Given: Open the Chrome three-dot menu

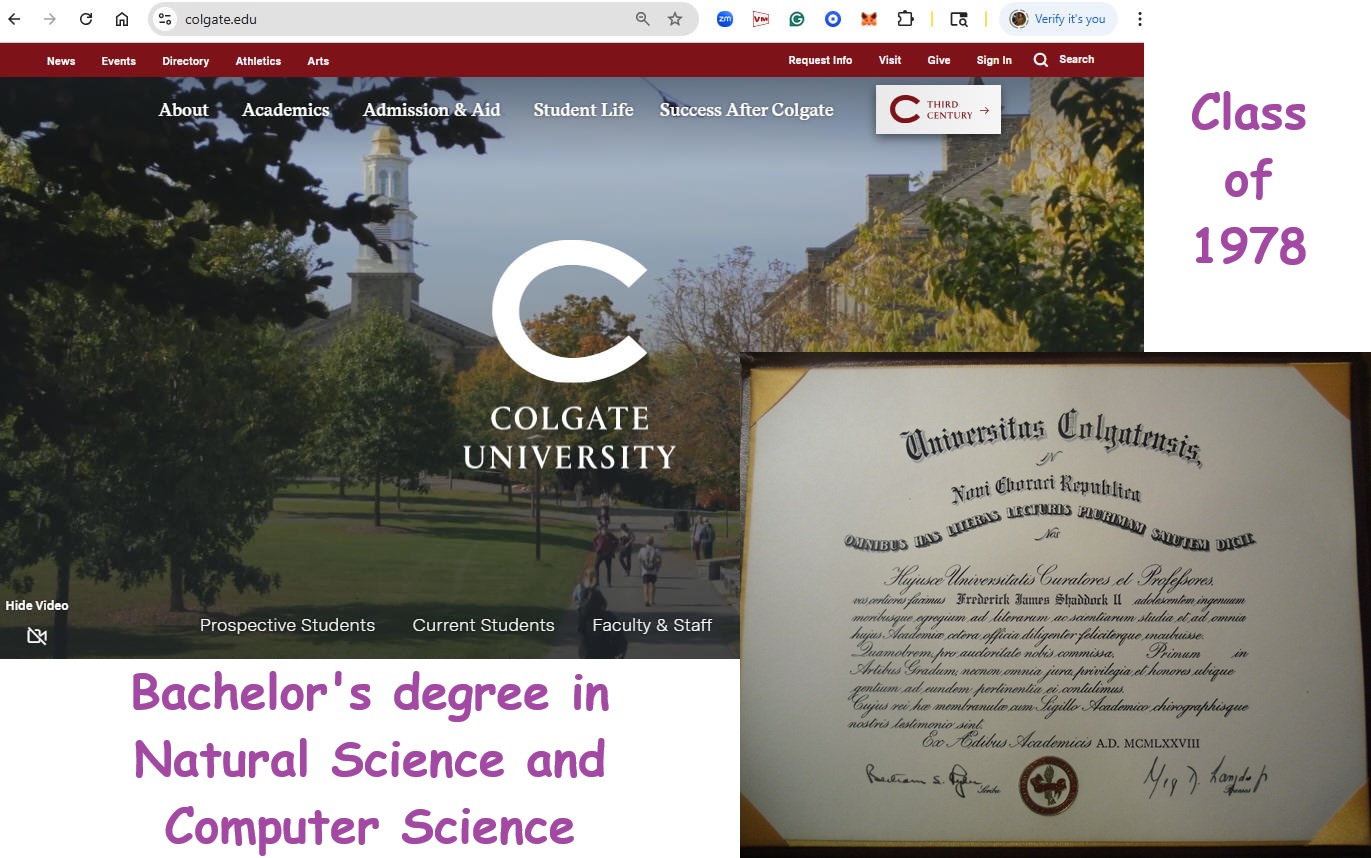Looking at the screenshot, I should pyautogui.click(x=1139, y=19).
